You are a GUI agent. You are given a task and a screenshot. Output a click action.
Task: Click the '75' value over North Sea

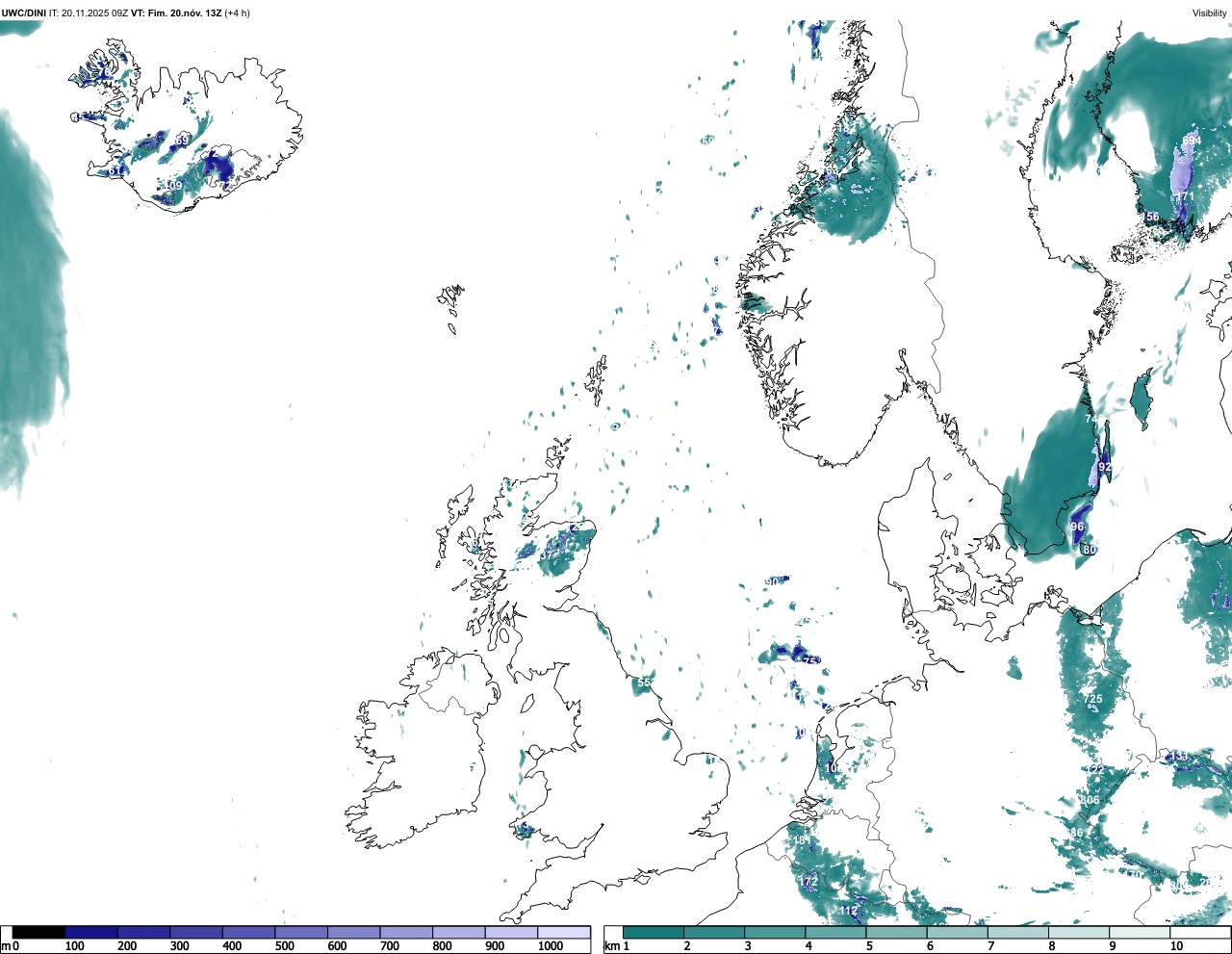tap(811, 660)
